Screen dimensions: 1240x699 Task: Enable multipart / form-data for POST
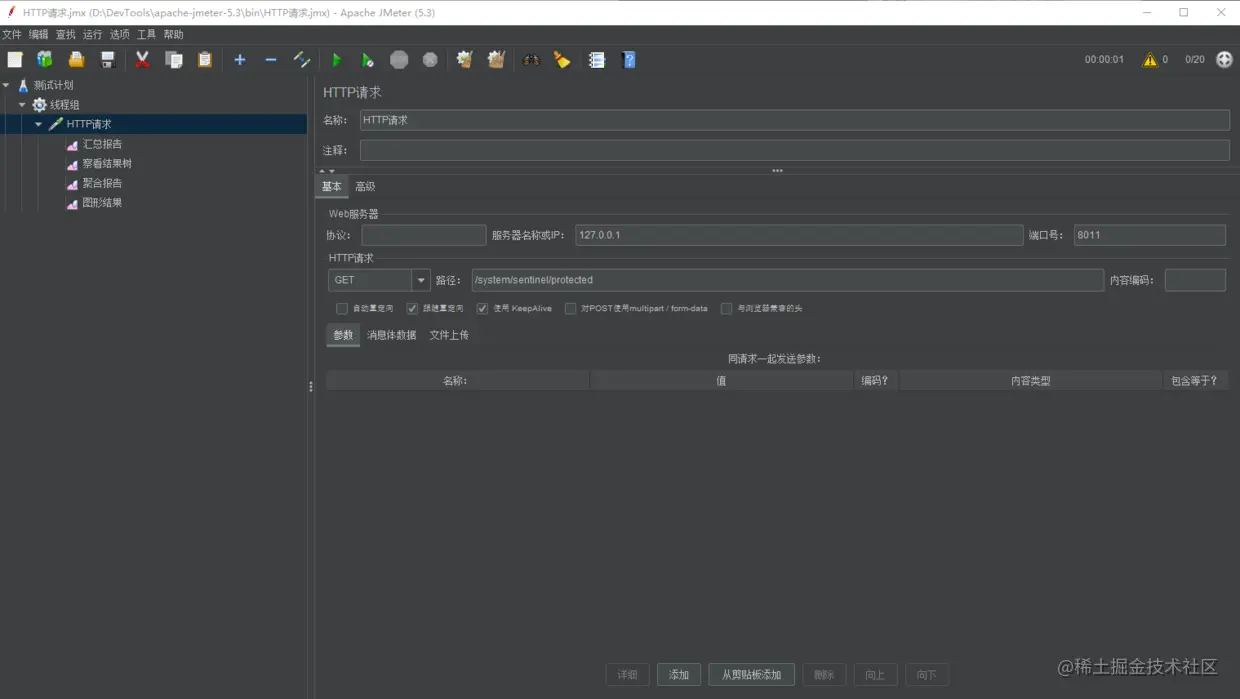coord(570,309)
